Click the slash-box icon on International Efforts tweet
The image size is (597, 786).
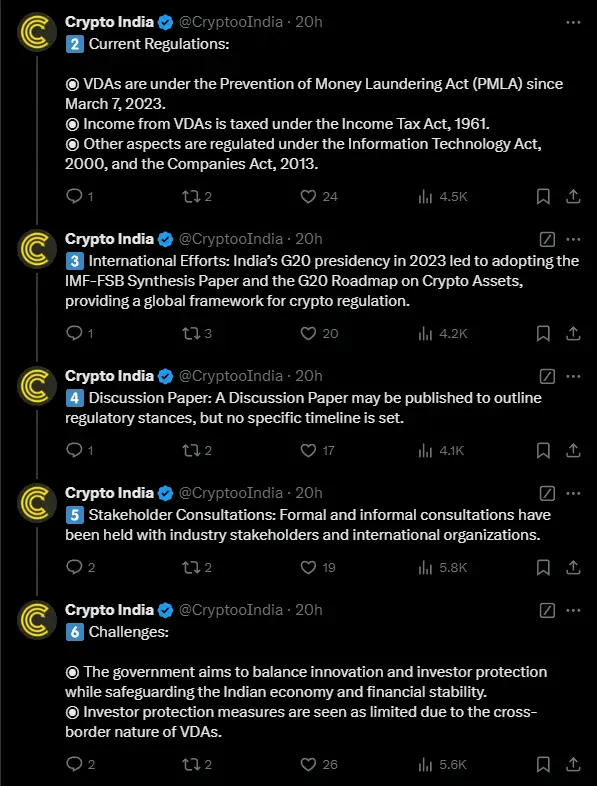(x=547, y=240)
